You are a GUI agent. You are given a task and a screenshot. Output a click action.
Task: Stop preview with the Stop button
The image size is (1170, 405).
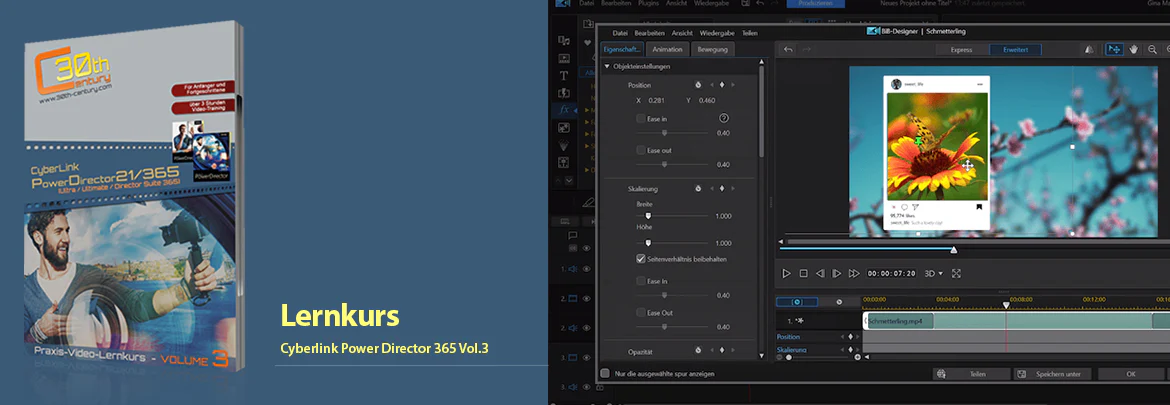(804, 274)
